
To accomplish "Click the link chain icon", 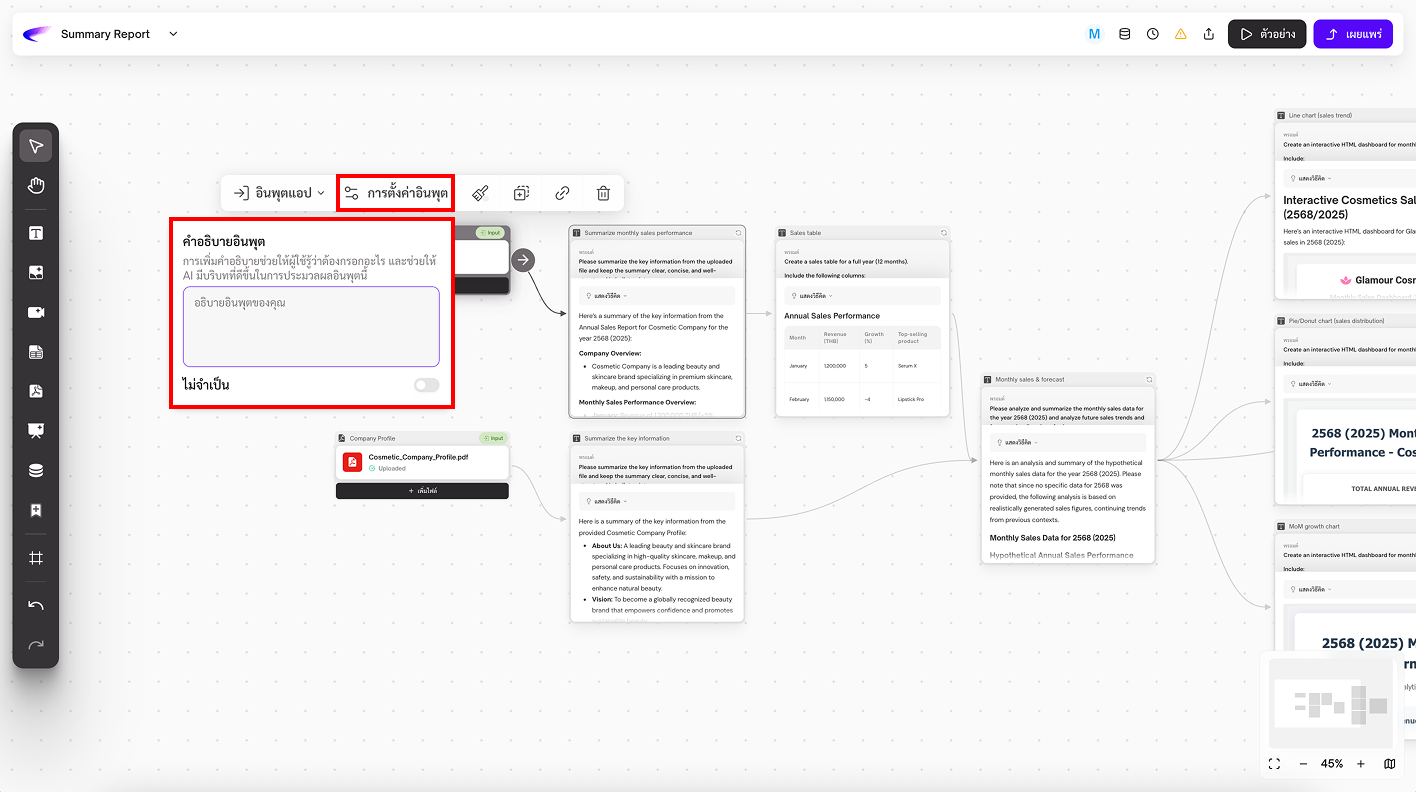I will (563, 193).
